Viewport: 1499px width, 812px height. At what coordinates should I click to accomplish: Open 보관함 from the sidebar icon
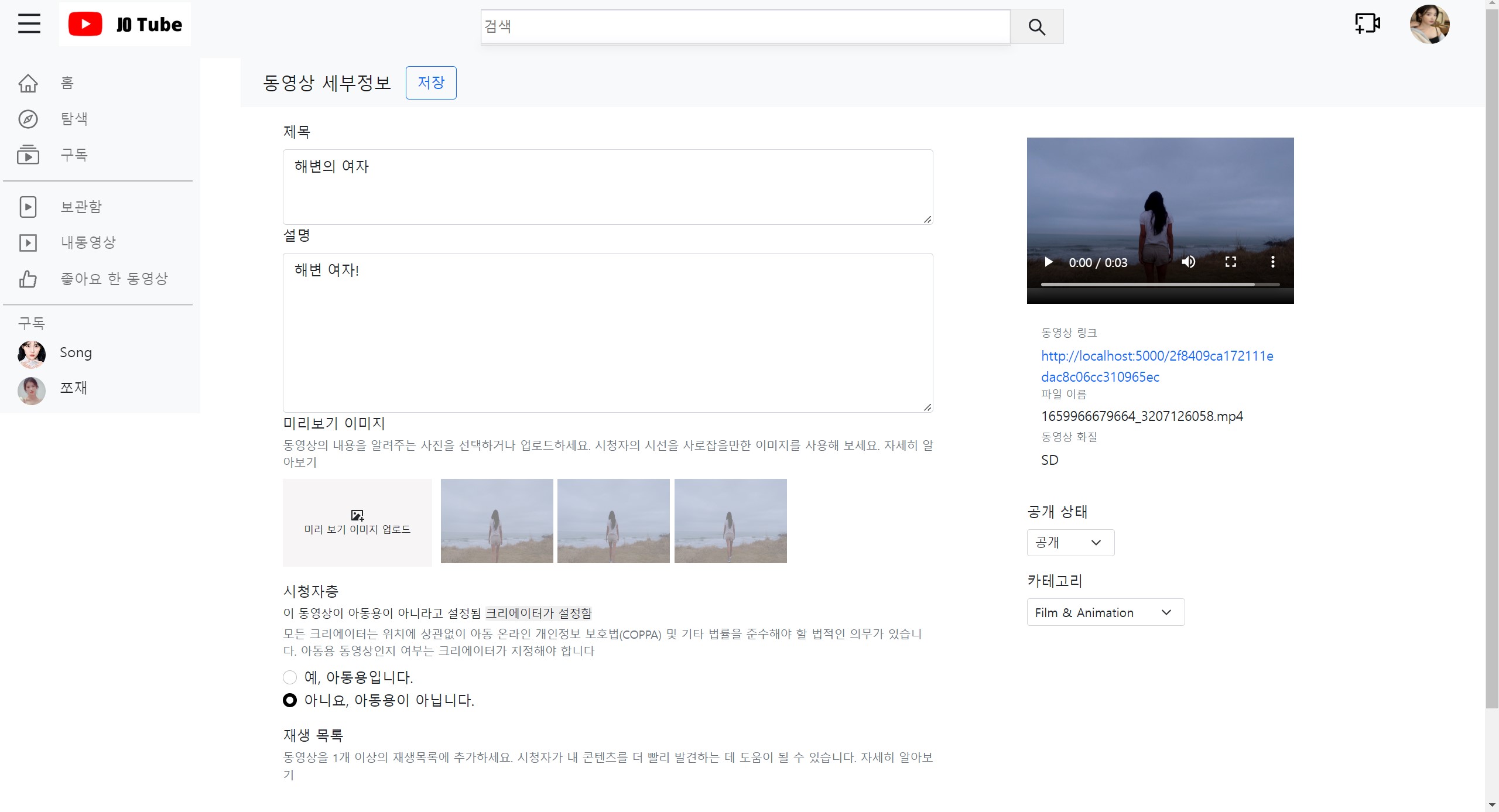(29, 206)
